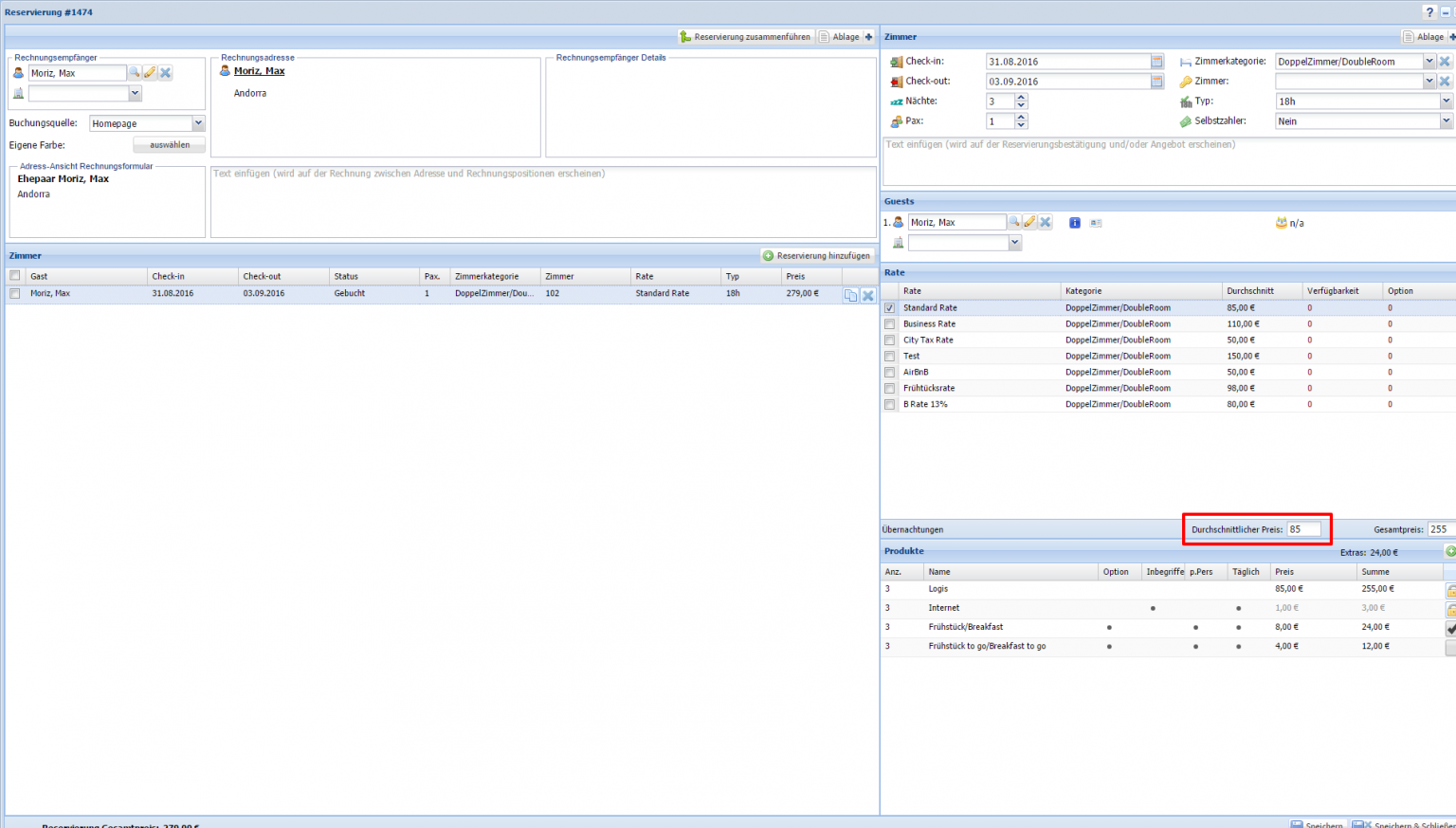
Task: Copy the Moriz, Max room reservation row
Action: coord(850,295)
